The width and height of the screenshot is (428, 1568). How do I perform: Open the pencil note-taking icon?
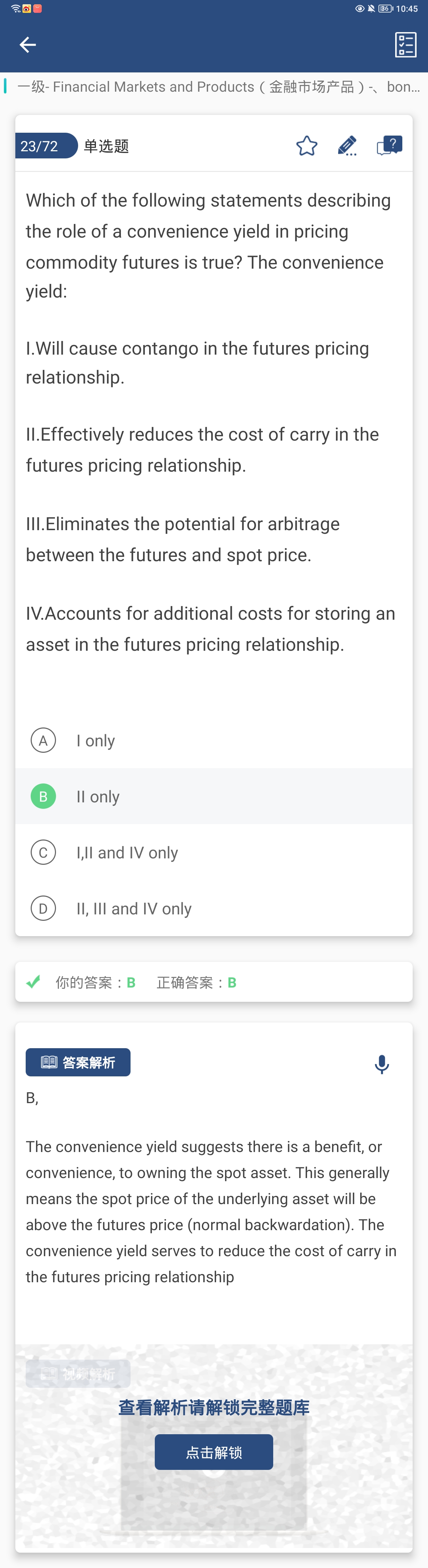click(x=347, y=146)
